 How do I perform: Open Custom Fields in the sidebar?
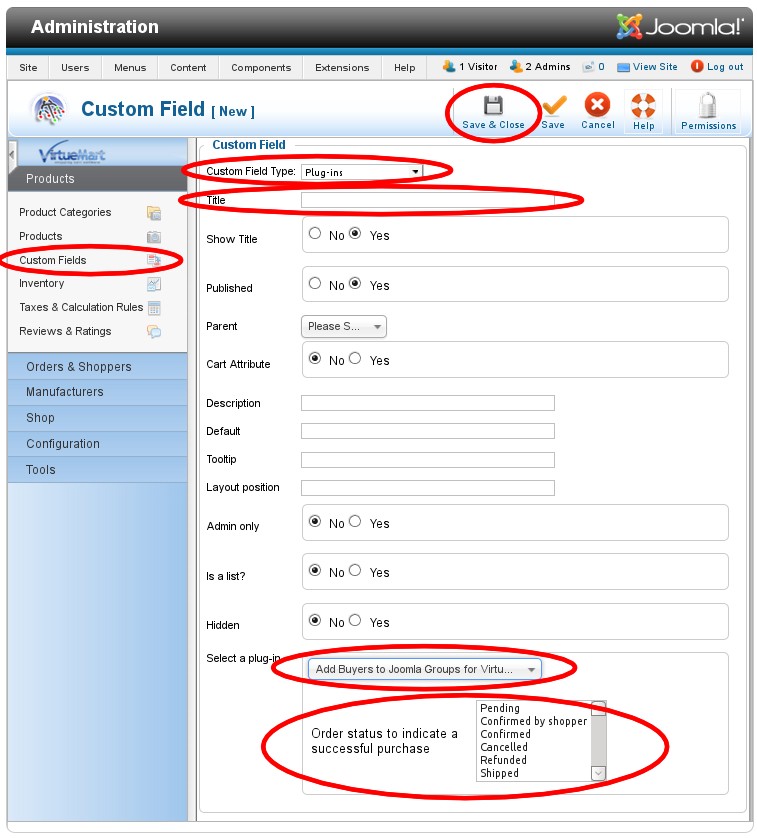pyautogui.click(x=53, y=260)
